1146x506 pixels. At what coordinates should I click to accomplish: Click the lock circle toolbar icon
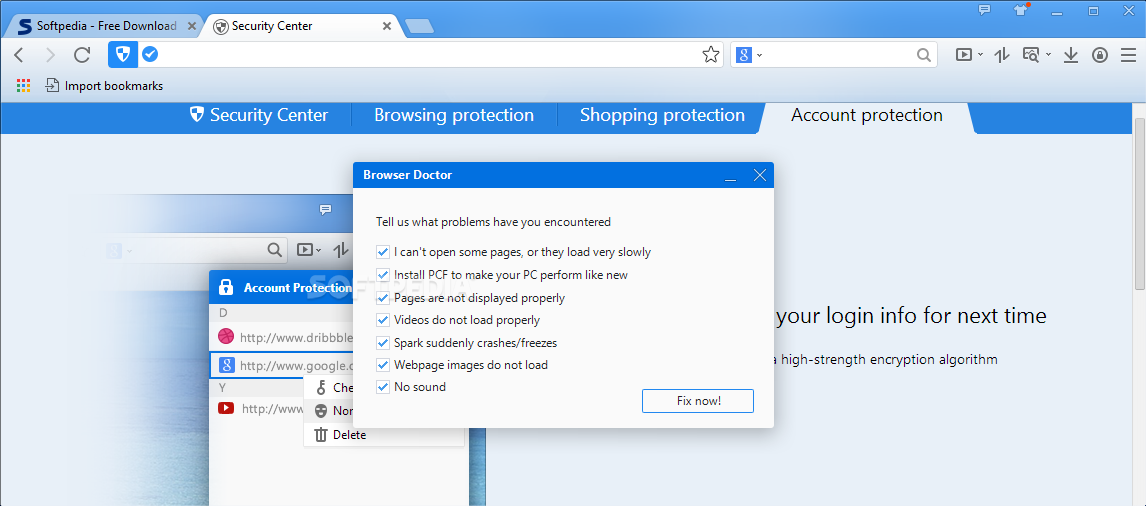coord(1100,55)
